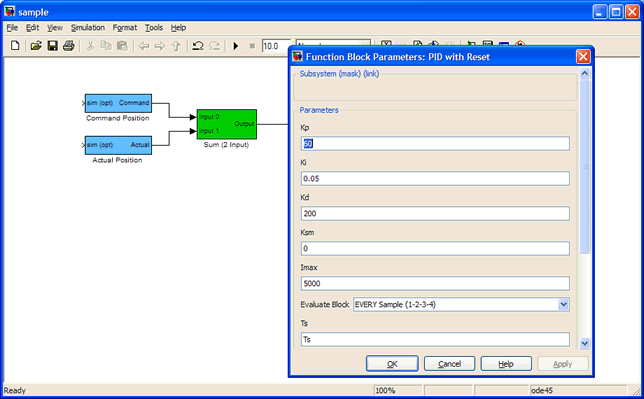Stop simulation with the square button
Viewport: 644px width, 399px height.
point(252,46)
